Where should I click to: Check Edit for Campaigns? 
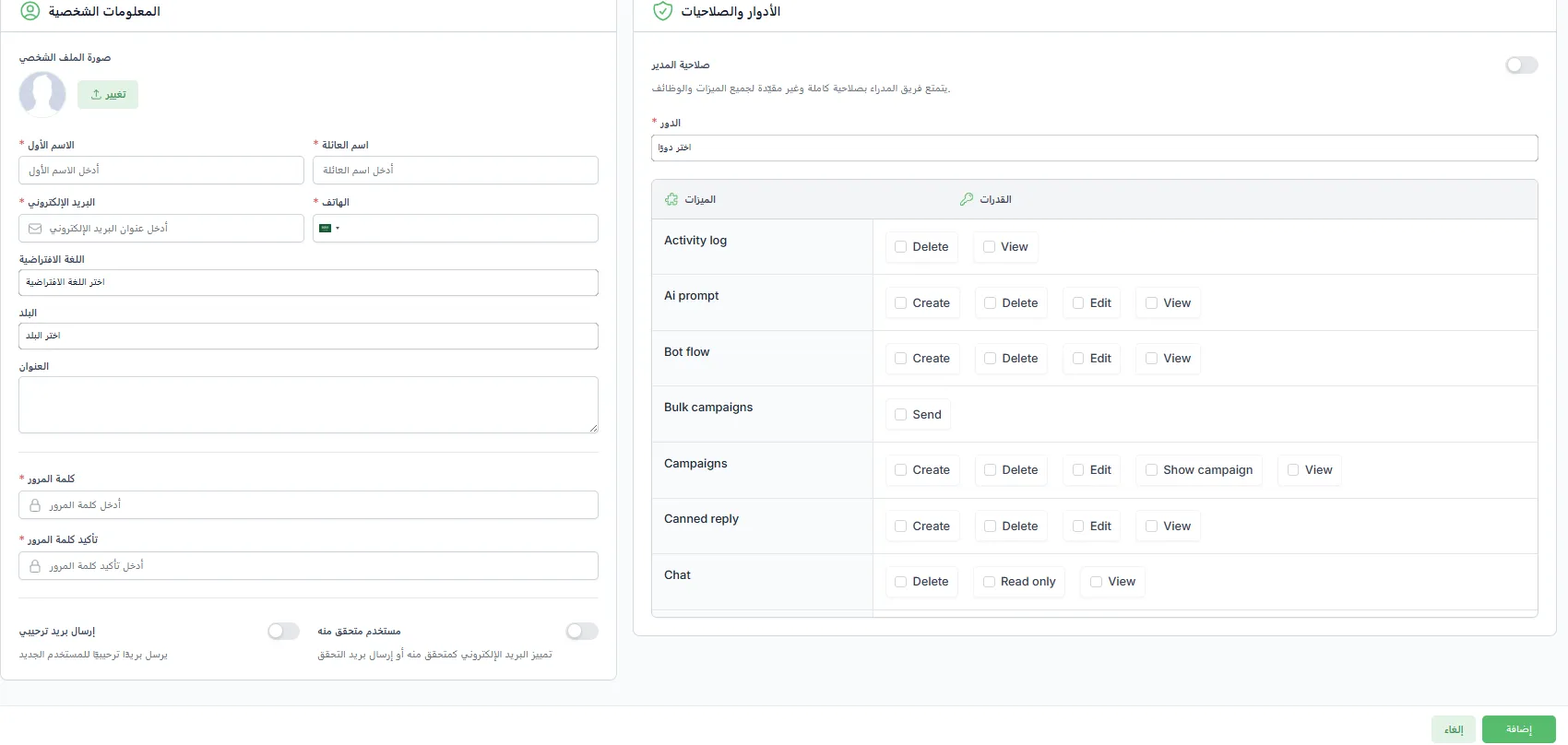point(1077,470)
